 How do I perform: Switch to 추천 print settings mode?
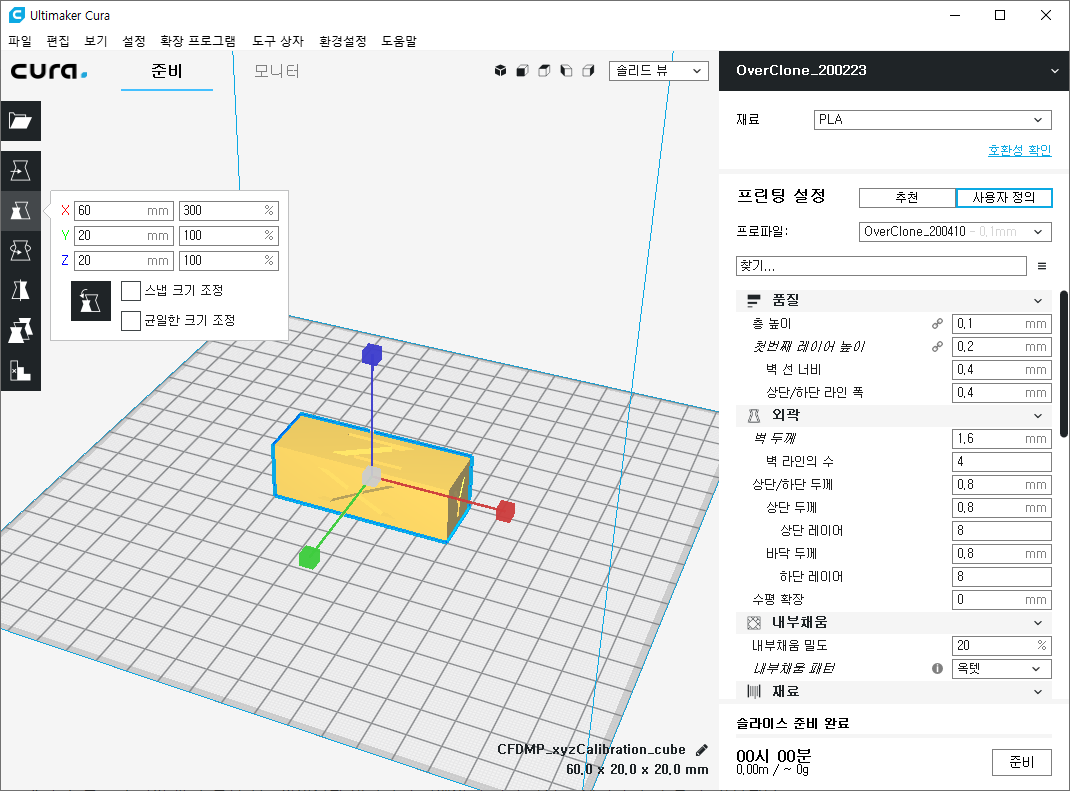pos(907,198)
